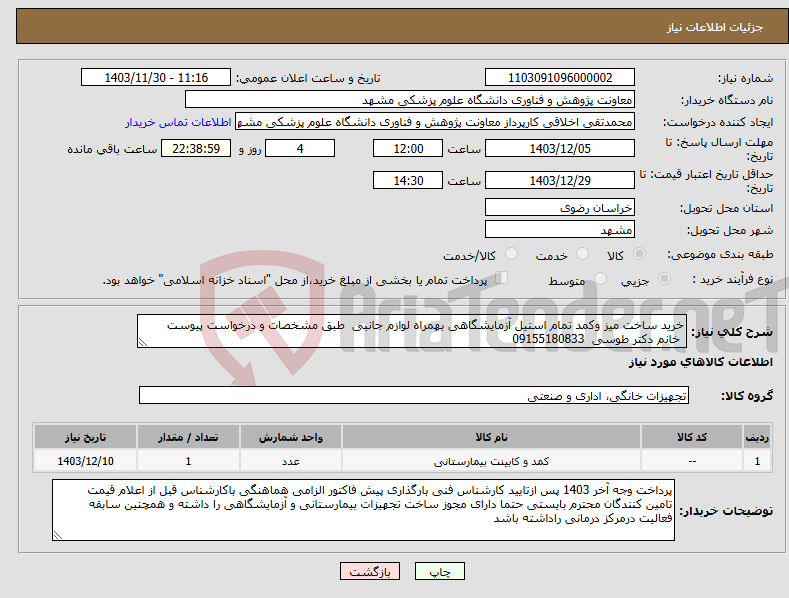This screenshot has width=789, height=598.
Task: Click the کد کالا column header
Action: coord(692,437)
